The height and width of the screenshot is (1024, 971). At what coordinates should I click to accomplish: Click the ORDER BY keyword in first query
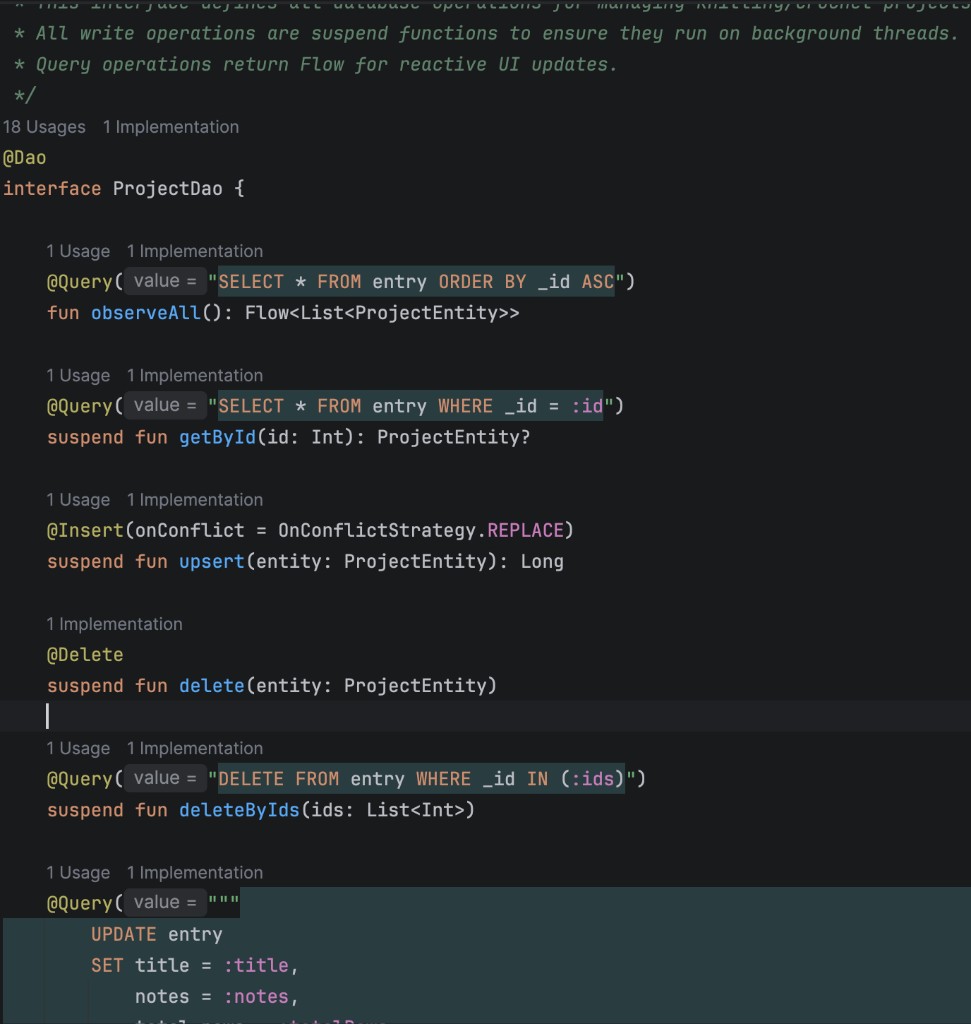(x=482, y=282)
